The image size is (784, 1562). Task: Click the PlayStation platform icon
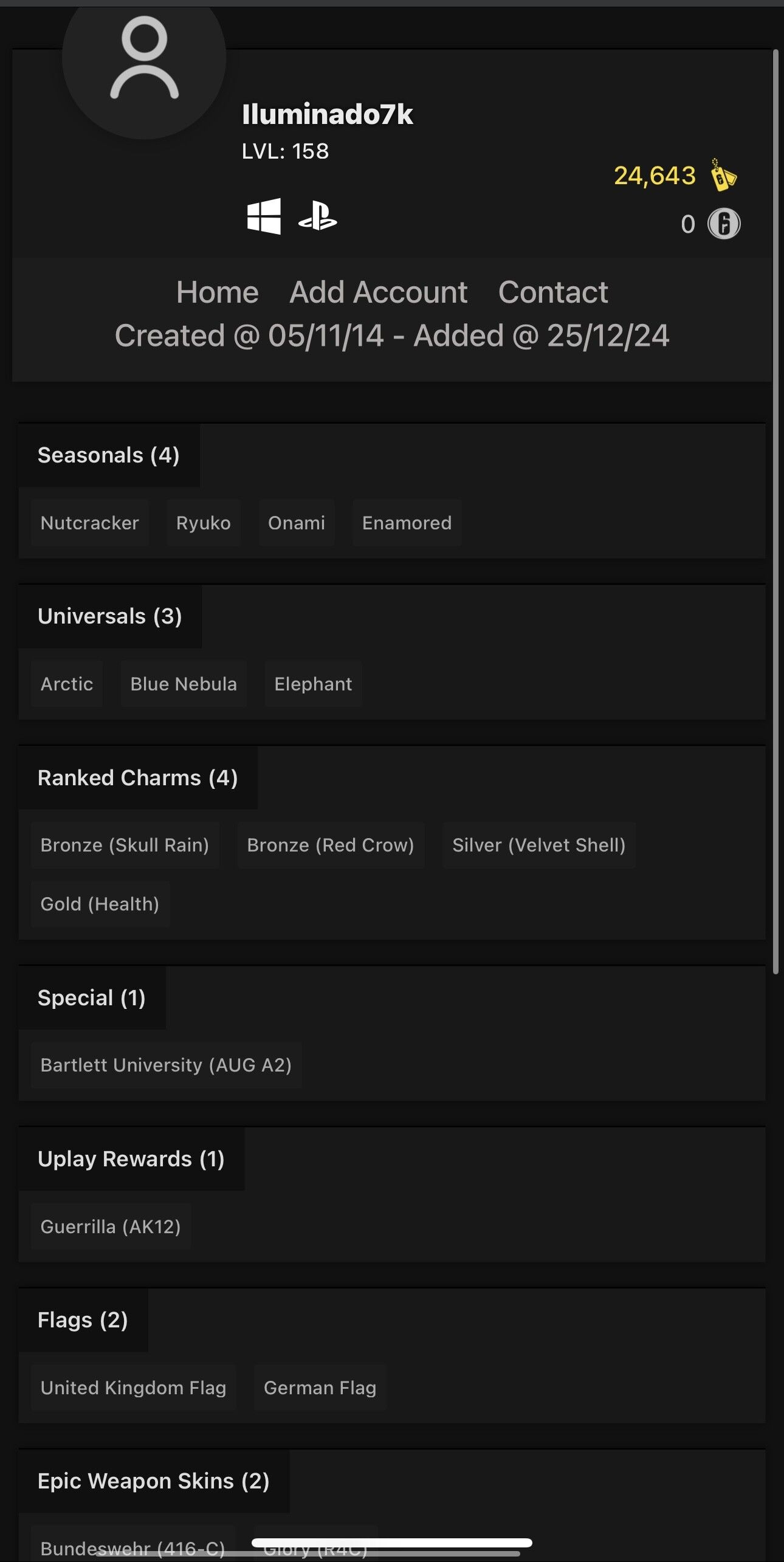[x=318, y=219]
